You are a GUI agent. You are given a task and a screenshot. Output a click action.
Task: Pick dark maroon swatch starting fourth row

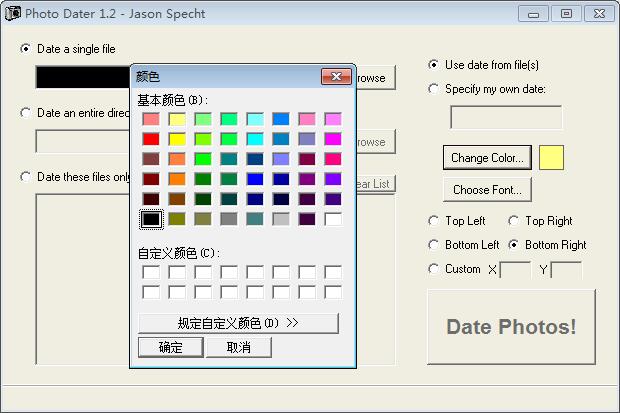coord(151,179)
